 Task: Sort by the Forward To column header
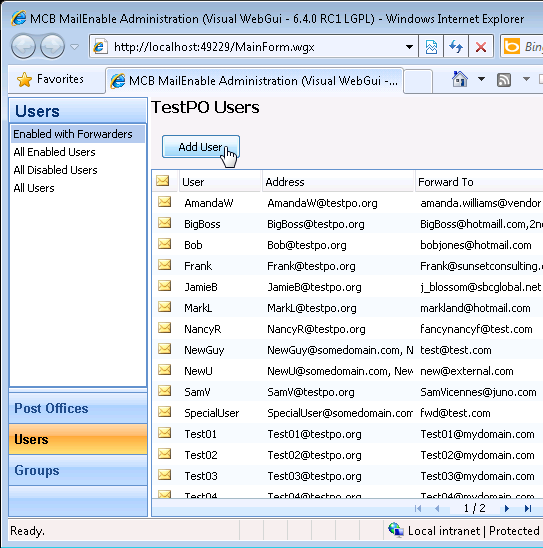tap(479, 182)
